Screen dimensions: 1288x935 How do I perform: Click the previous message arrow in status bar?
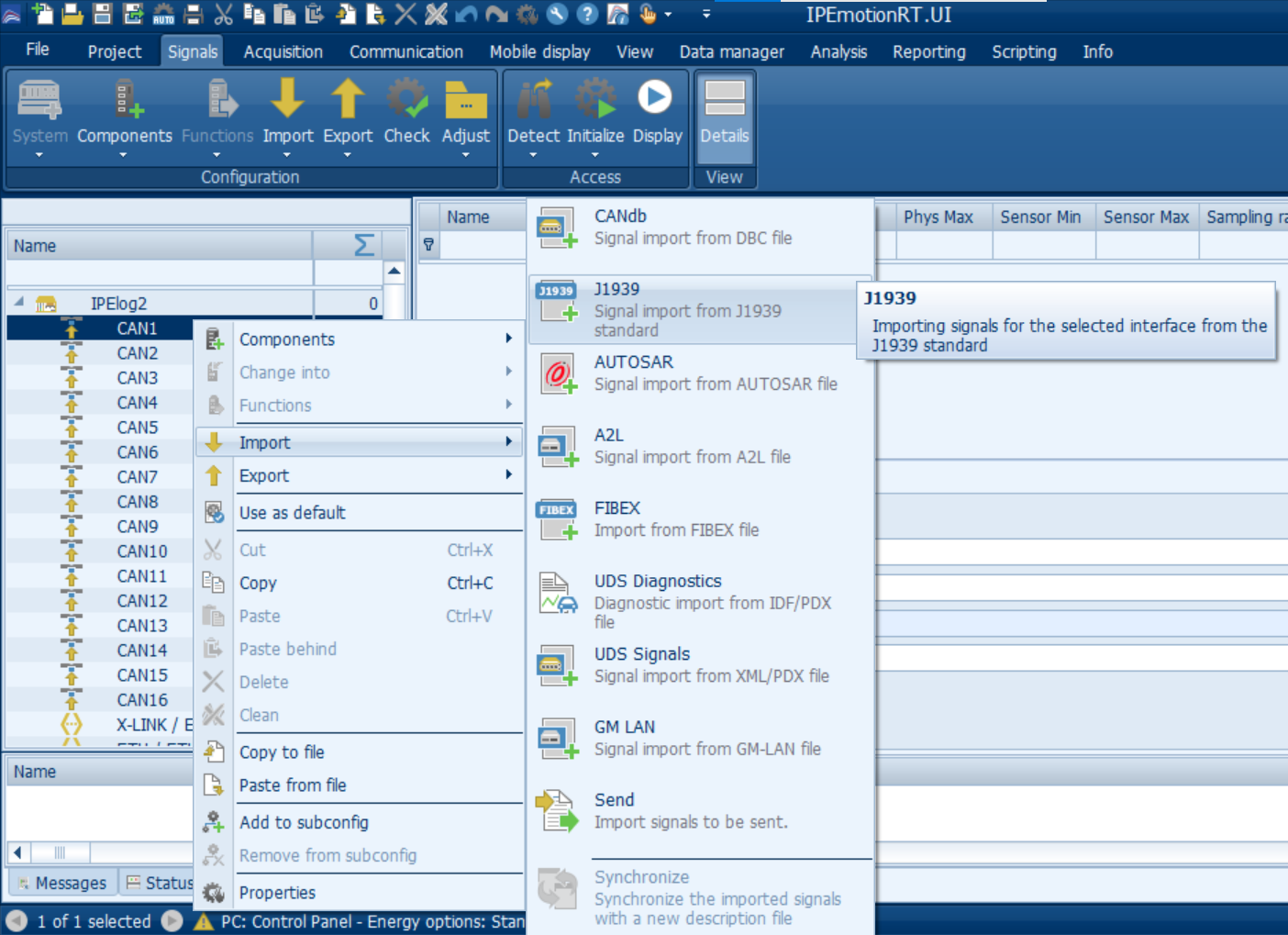pyautogui.click(x=17, y=921)
